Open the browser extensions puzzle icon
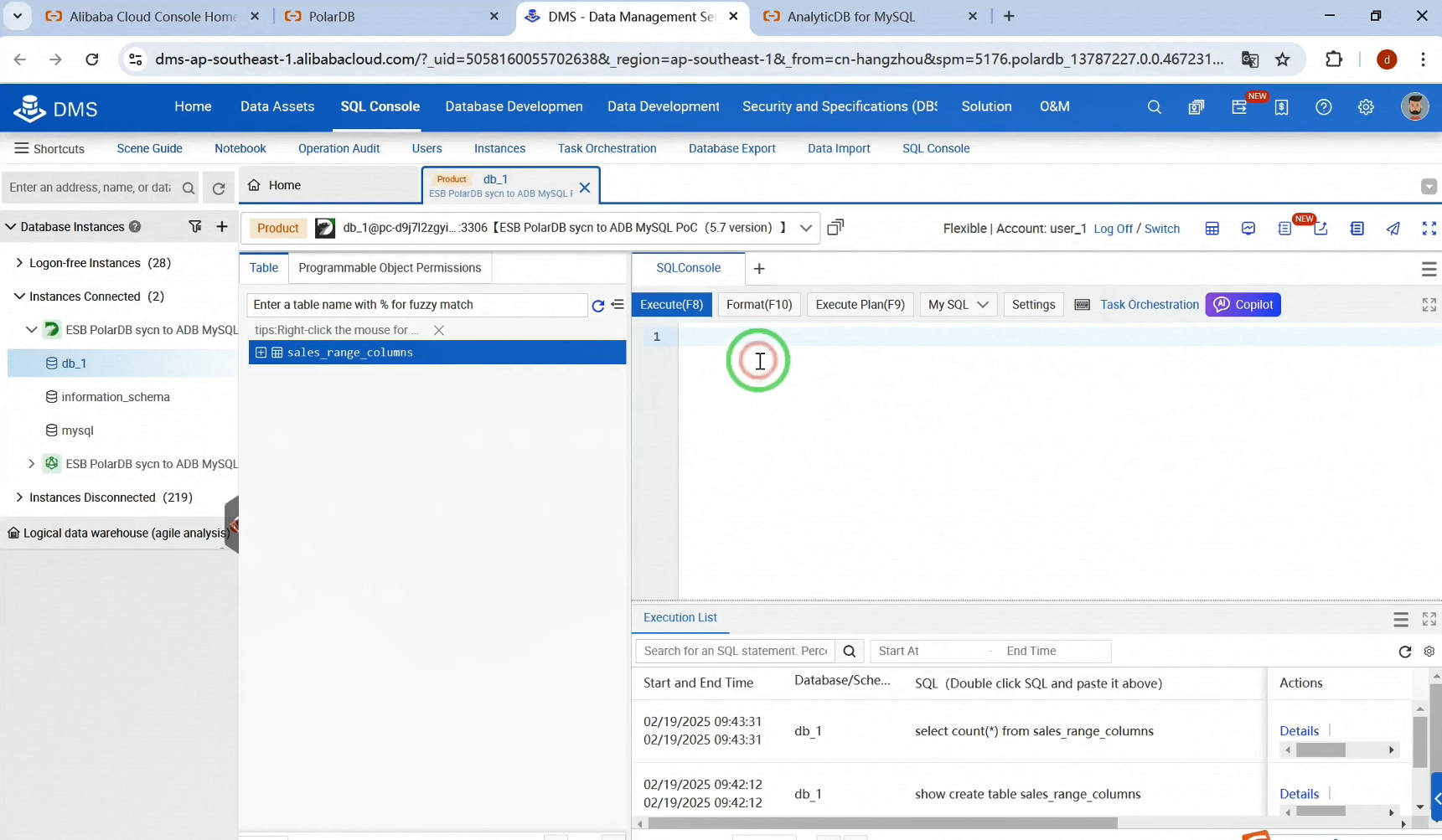This screenshot has height=840, width=1442. pyautogui.click(x=1334, y=59)
